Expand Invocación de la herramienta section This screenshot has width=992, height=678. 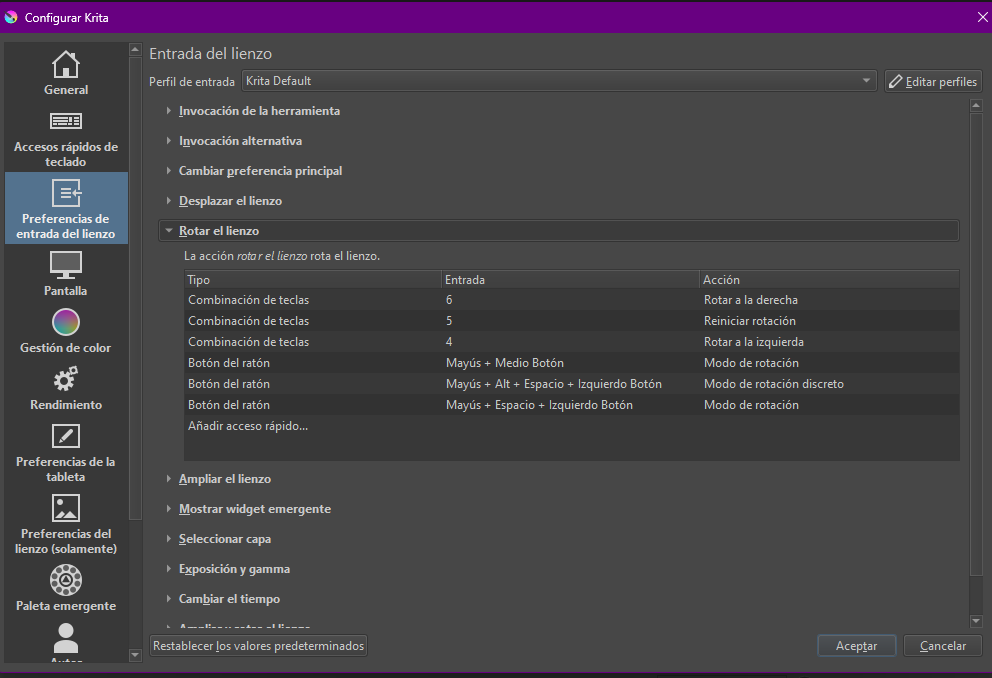[259, 111]
